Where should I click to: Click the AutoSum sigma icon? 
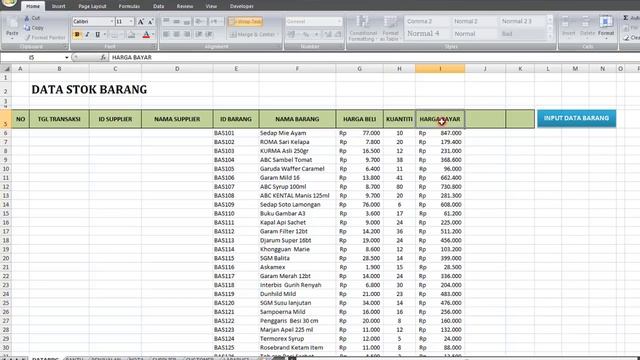[626, 18]
